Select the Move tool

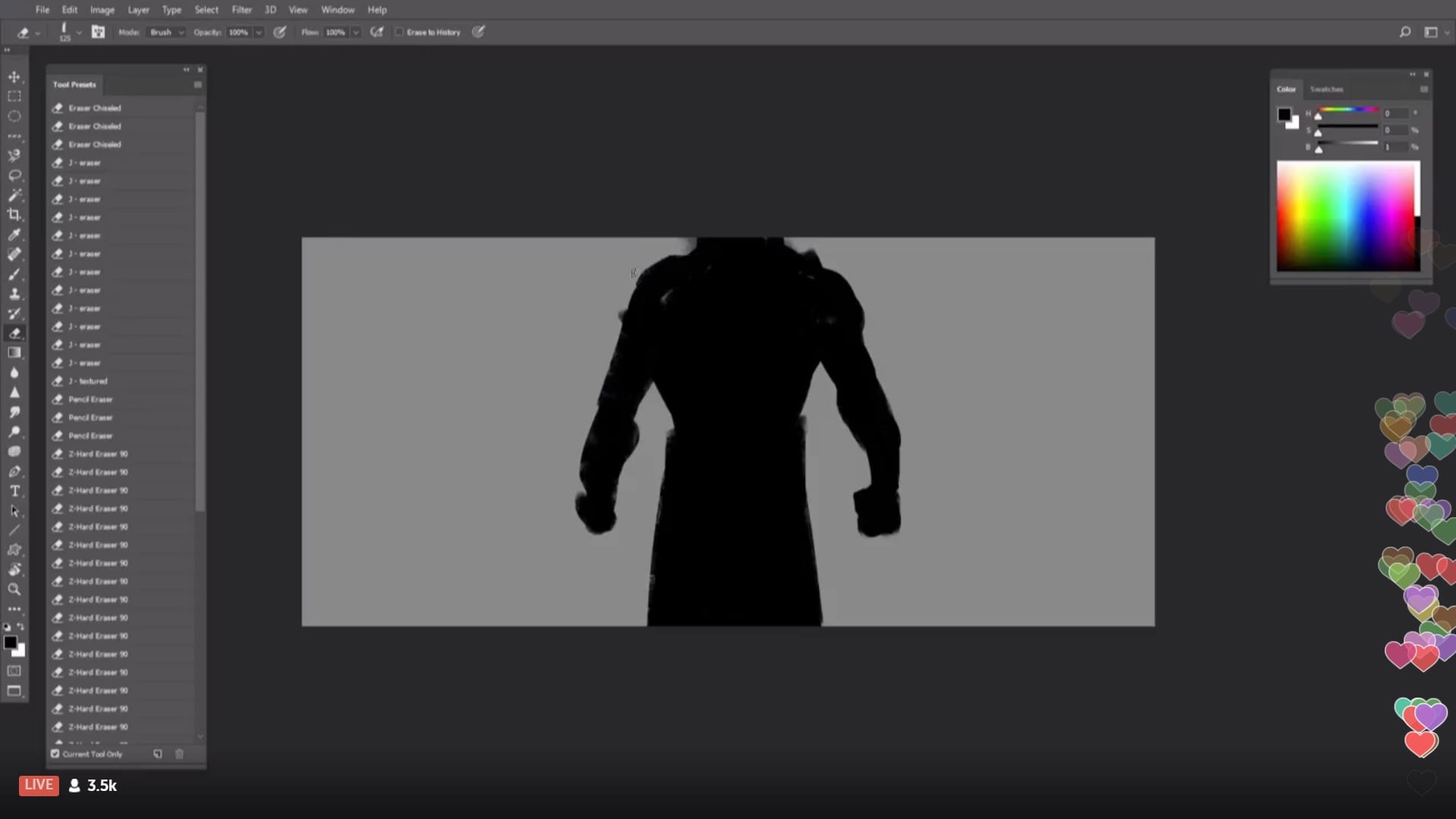click(x=14, y=77)
